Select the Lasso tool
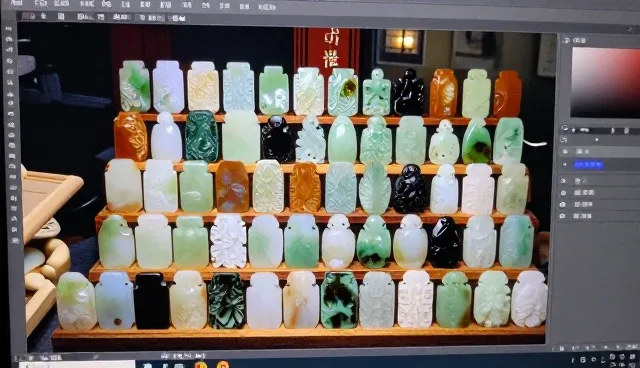Image resolution: width=640 pixels, height=368 pixels. click(x=10, y=50)
